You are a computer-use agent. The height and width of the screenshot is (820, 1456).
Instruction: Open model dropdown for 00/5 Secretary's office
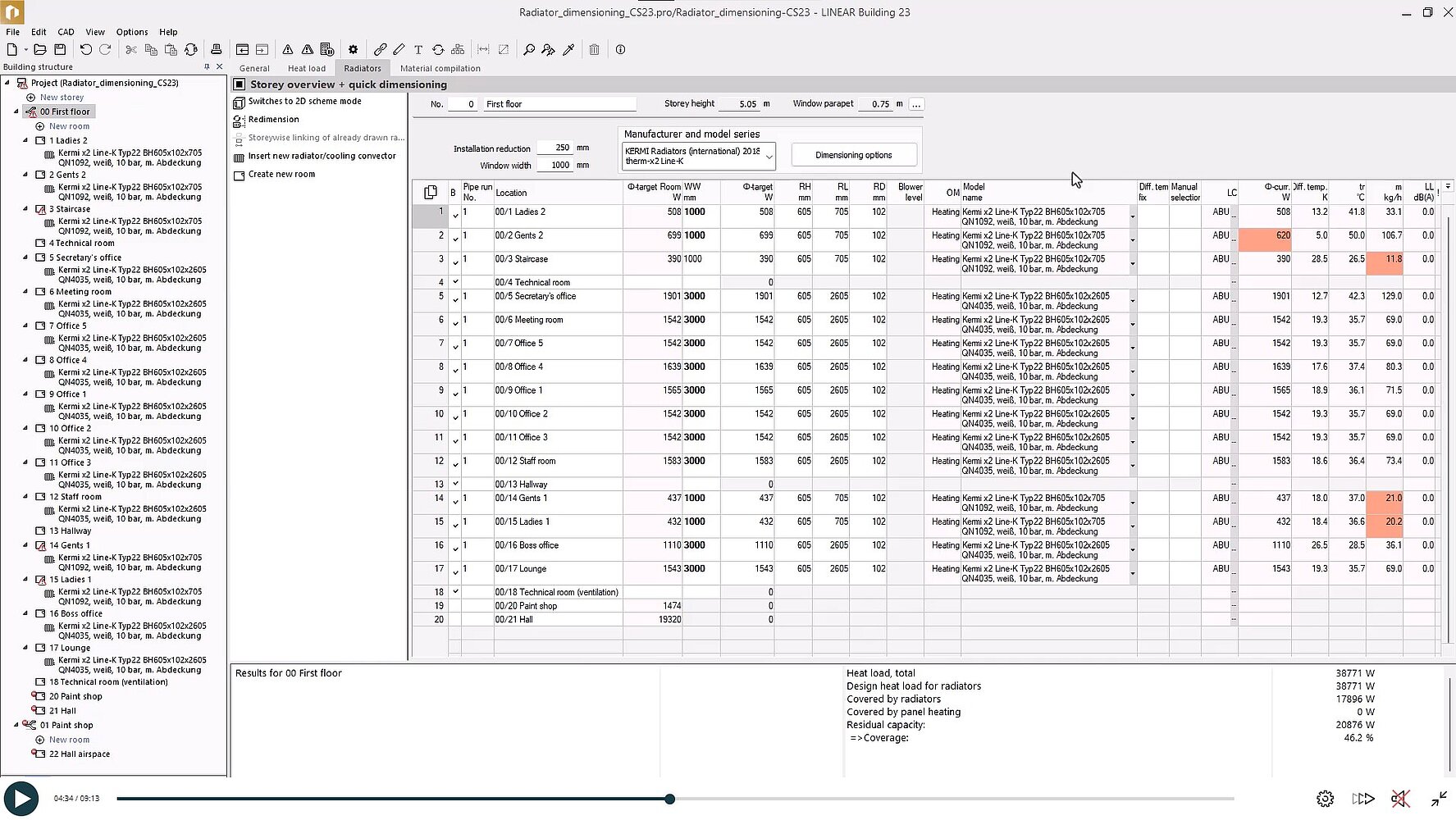coord(1133,302)
